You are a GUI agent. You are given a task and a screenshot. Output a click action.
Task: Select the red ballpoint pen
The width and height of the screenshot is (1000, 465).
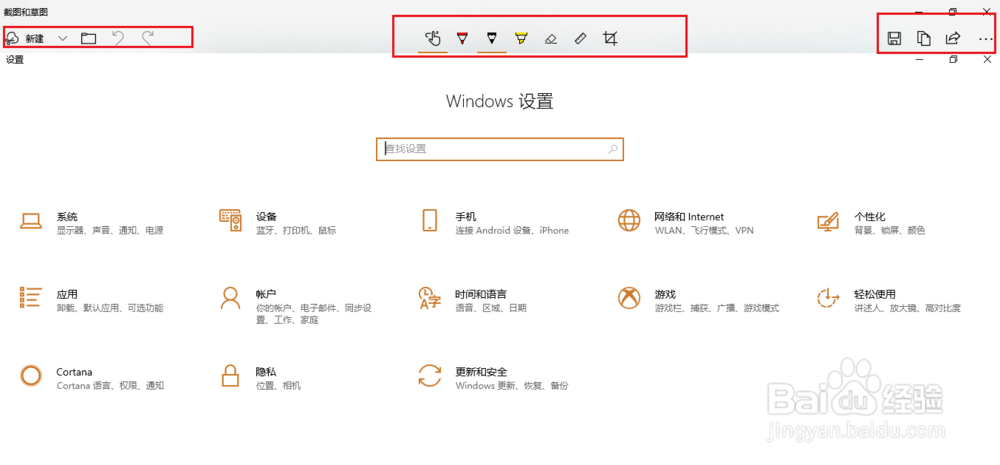coord(462,38)
